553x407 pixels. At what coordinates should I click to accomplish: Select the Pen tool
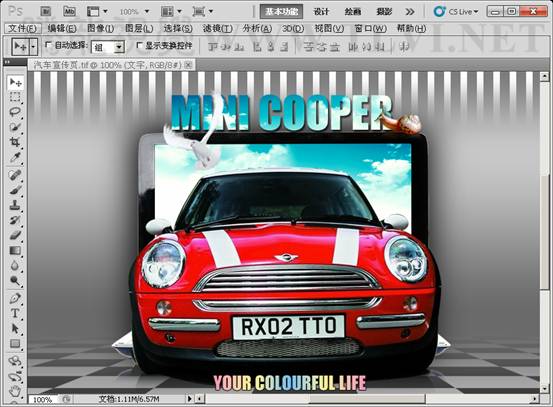coord(15,298)
